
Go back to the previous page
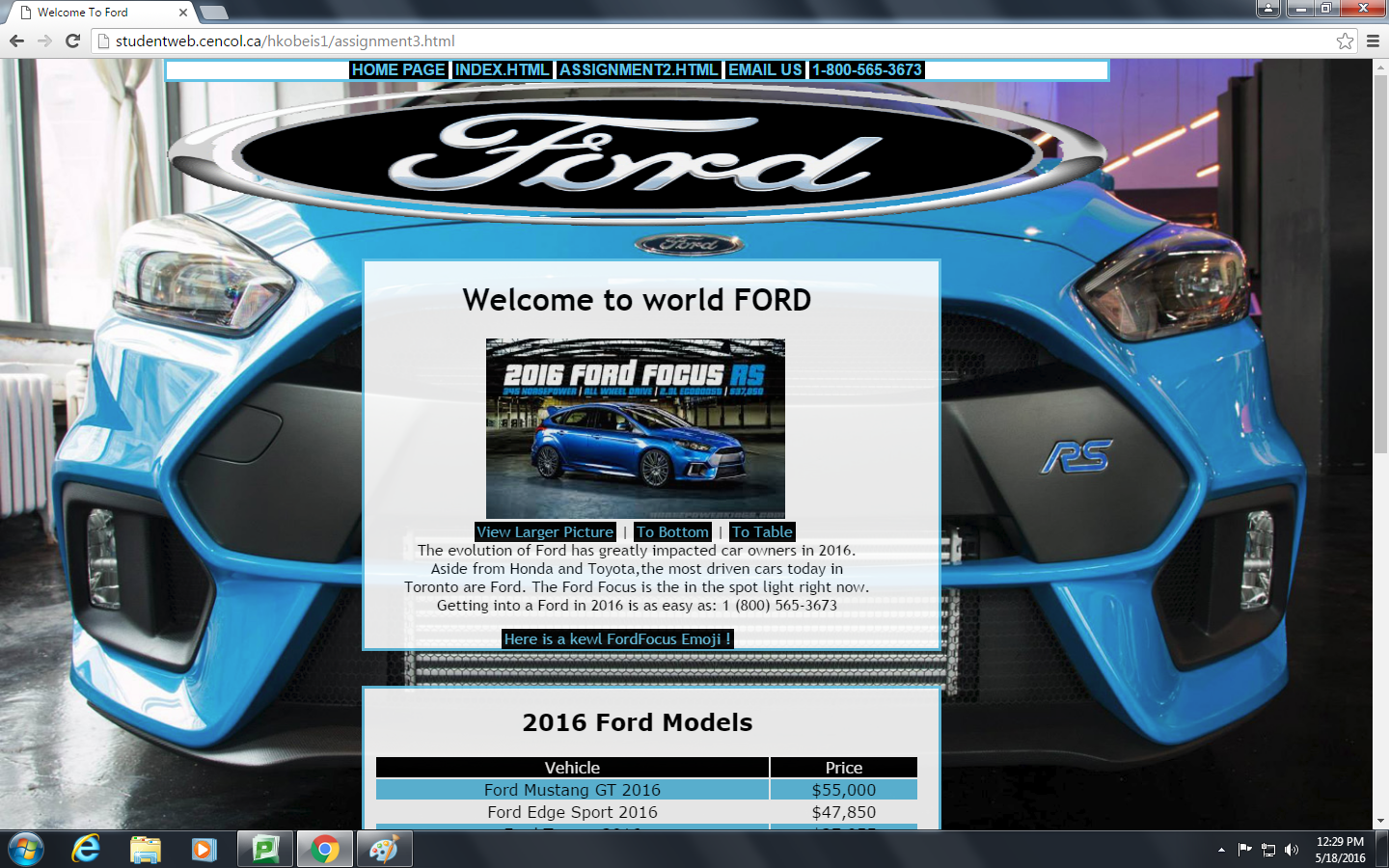coord(16,41)
